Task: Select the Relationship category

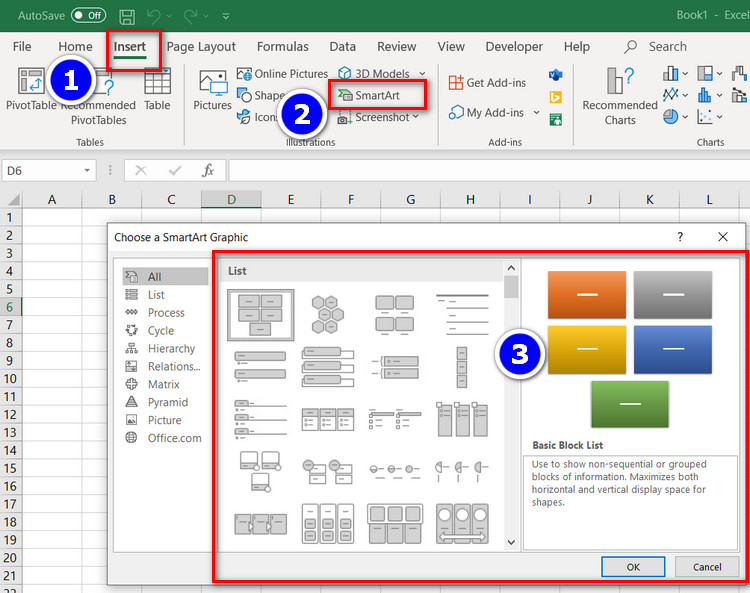Action: 165,366
